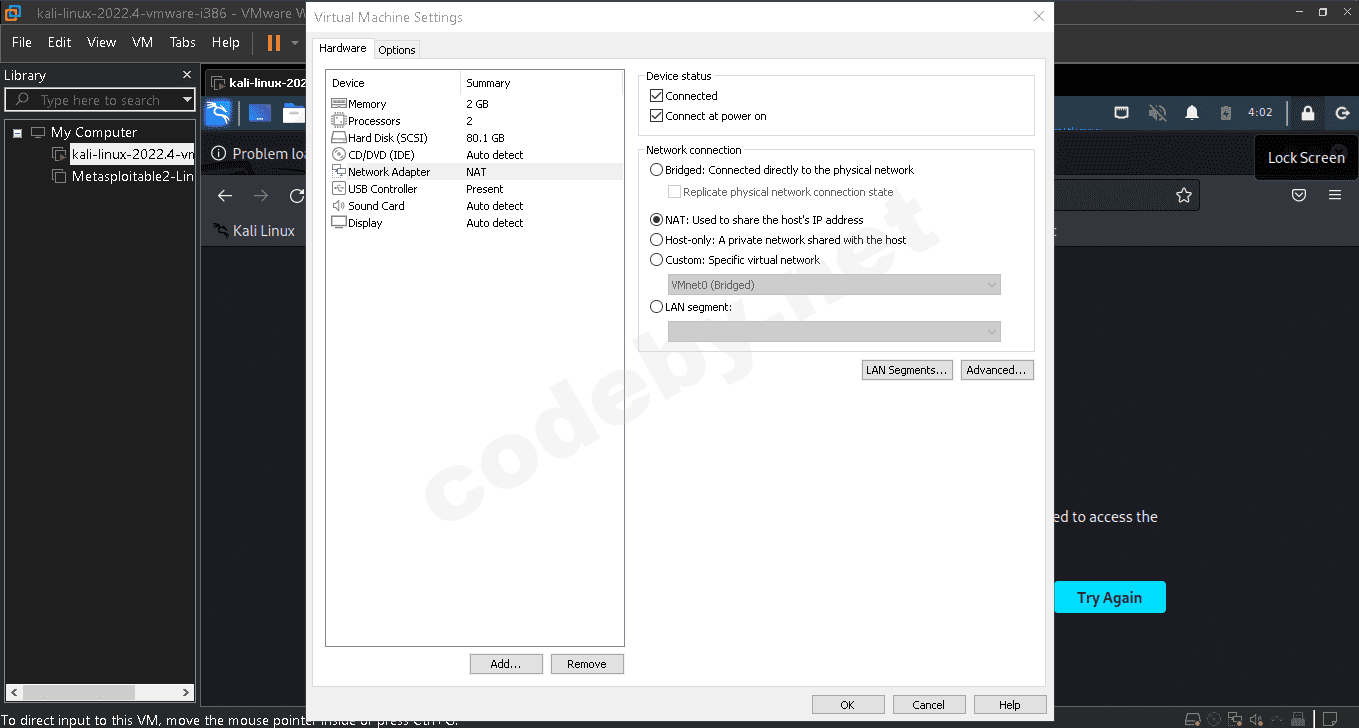1359x728 pixels.
Task: Click the log out icon in Kali panel
Action: point(1343,113)
